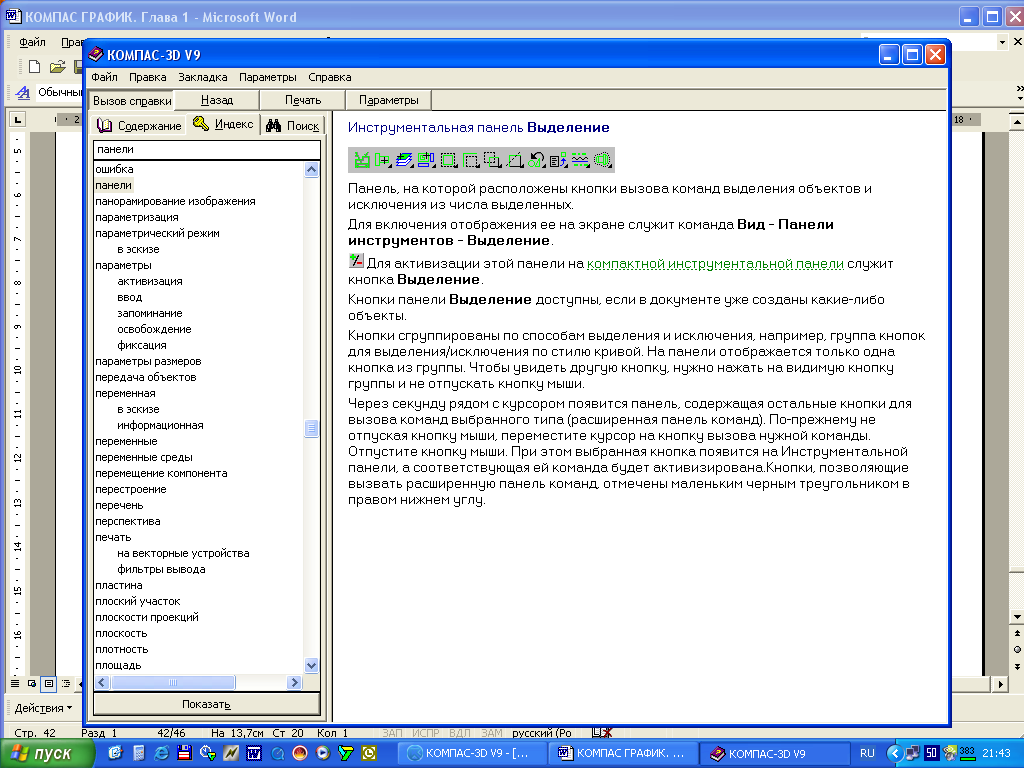Open Word's Действия drawing dropdown
1024x768 pixels.
coord(43,708)
